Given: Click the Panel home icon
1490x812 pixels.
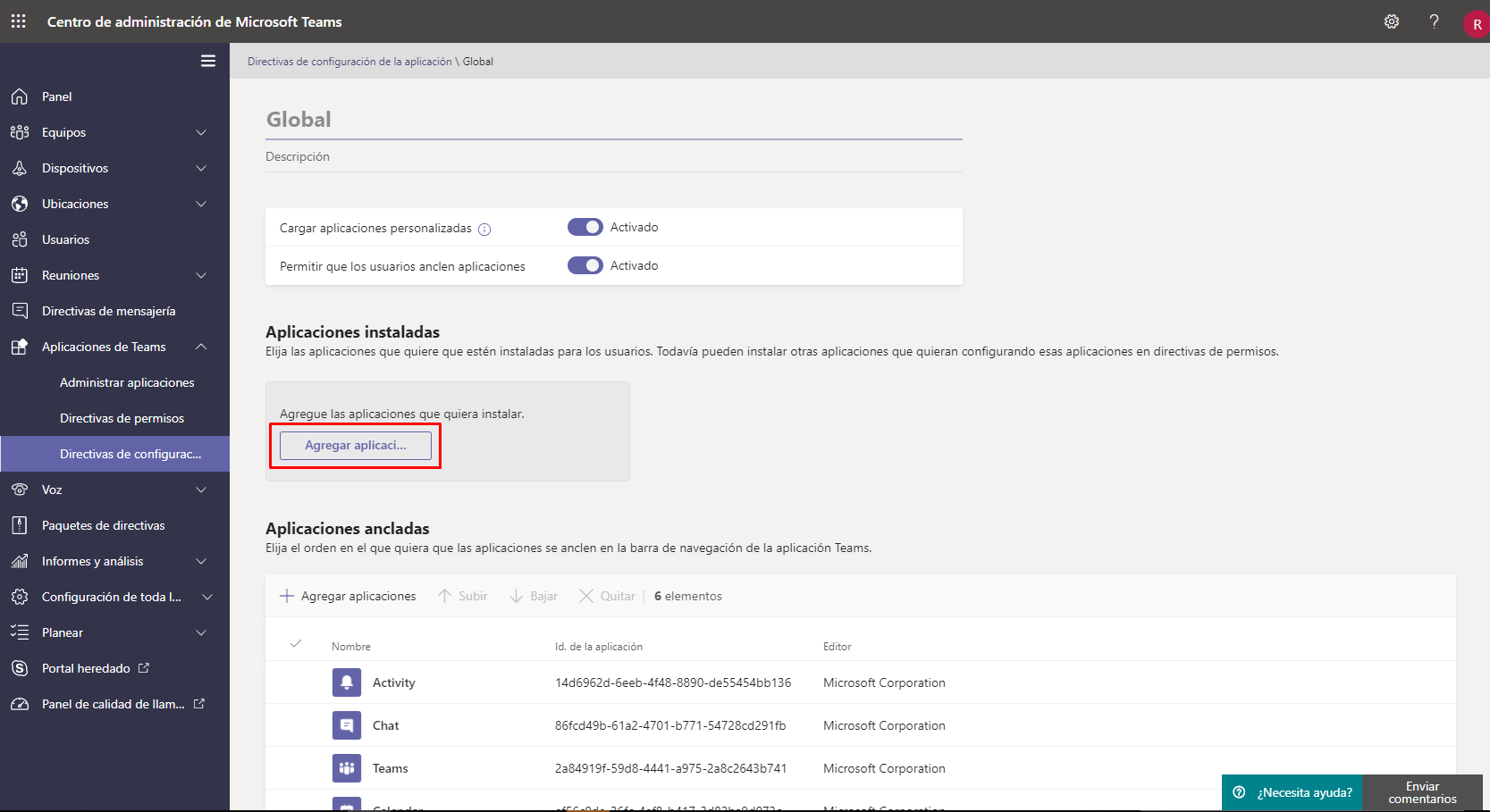Looking at the screenshot, I should [x=20, y=96].
